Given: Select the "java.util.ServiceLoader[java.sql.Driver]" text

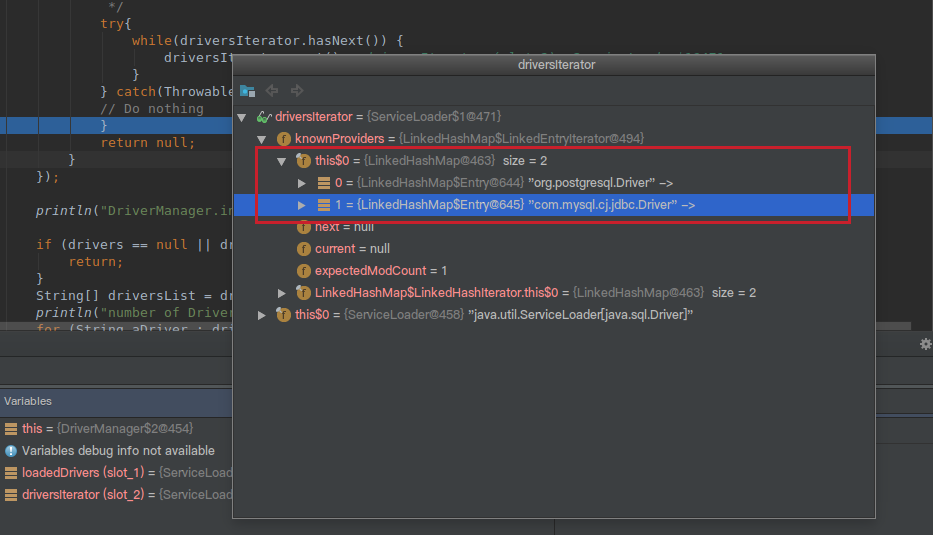Looking at the screenshot, I should pyautogui.click(x=581, y=314).
